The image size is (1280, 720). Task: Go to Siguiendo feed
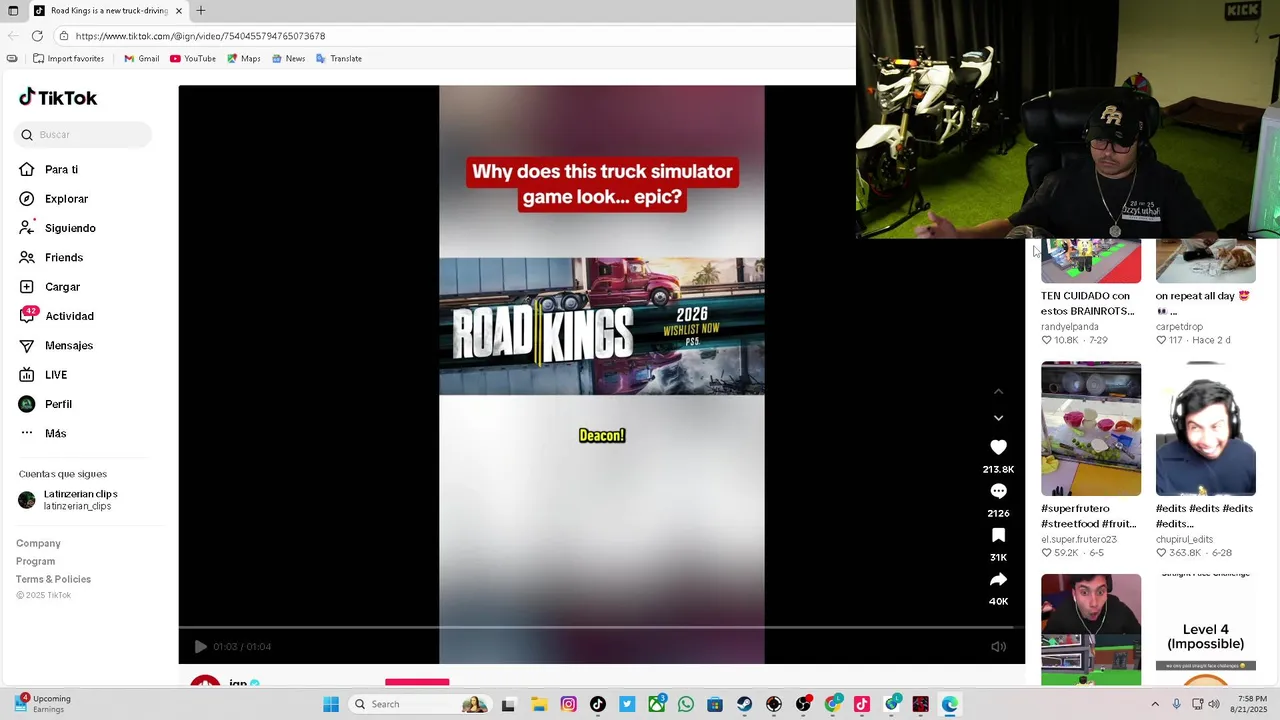click(70, 228)
